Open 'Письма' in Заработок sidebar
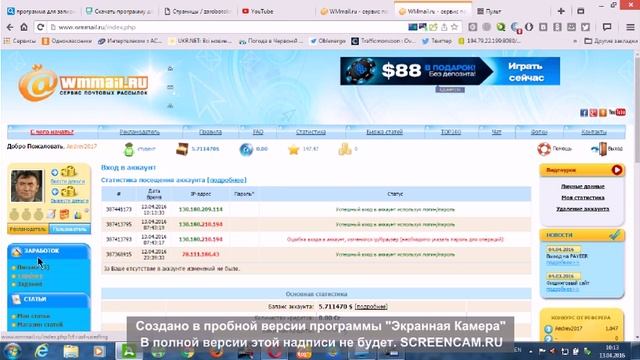Image resolution: width=640 pixels, height=360 pixels. coord(33,267)
